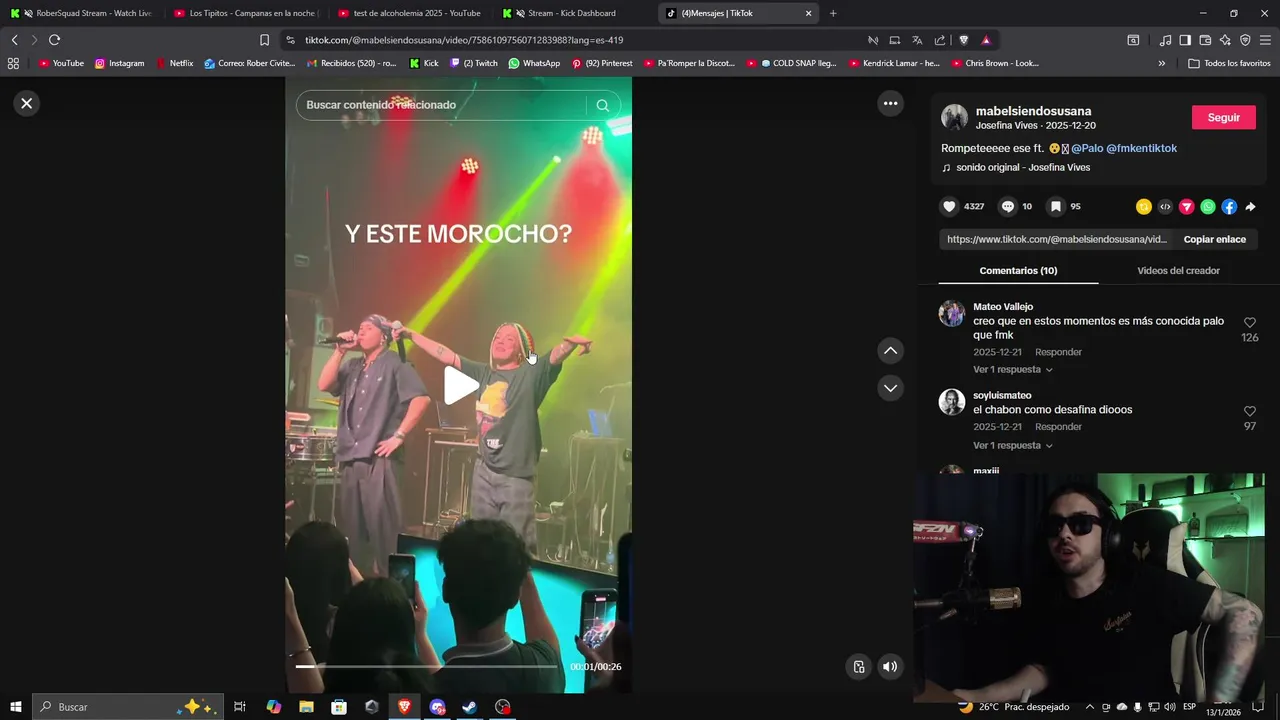Click the address bar URL
Image resolution: width=1280 pixels, height=720 pixels.
tap(464, 40)
